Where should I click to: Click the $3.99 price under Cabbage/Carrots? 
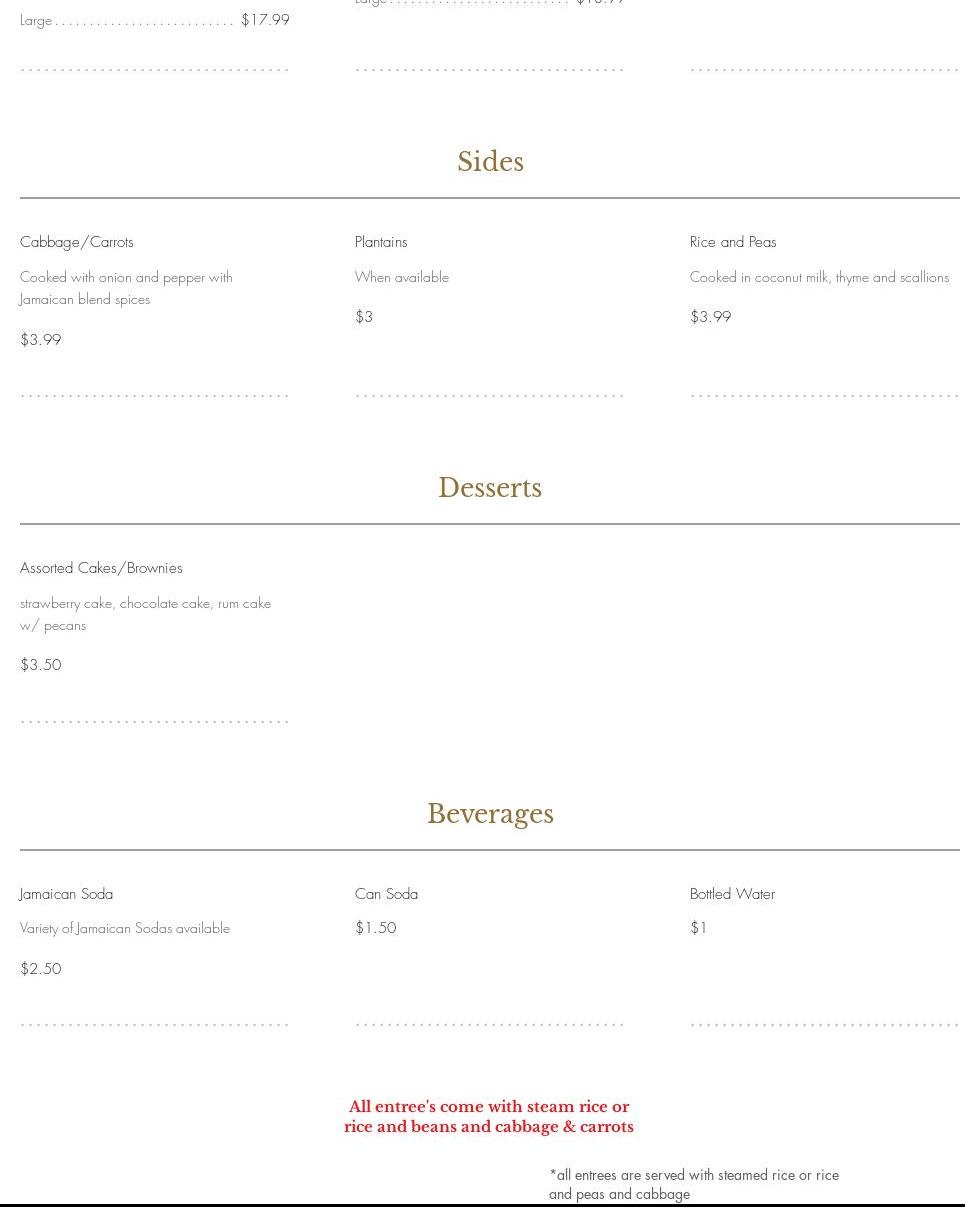[x=41, y=340]
